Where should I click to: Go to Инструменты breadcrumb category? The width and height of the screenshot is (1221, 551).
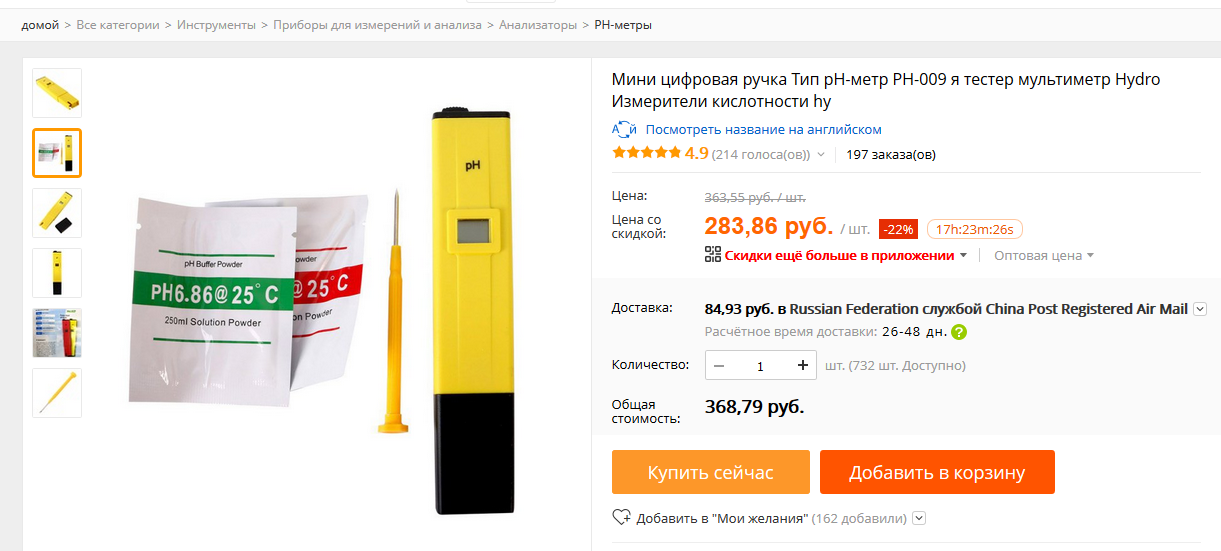click(216, 25)
